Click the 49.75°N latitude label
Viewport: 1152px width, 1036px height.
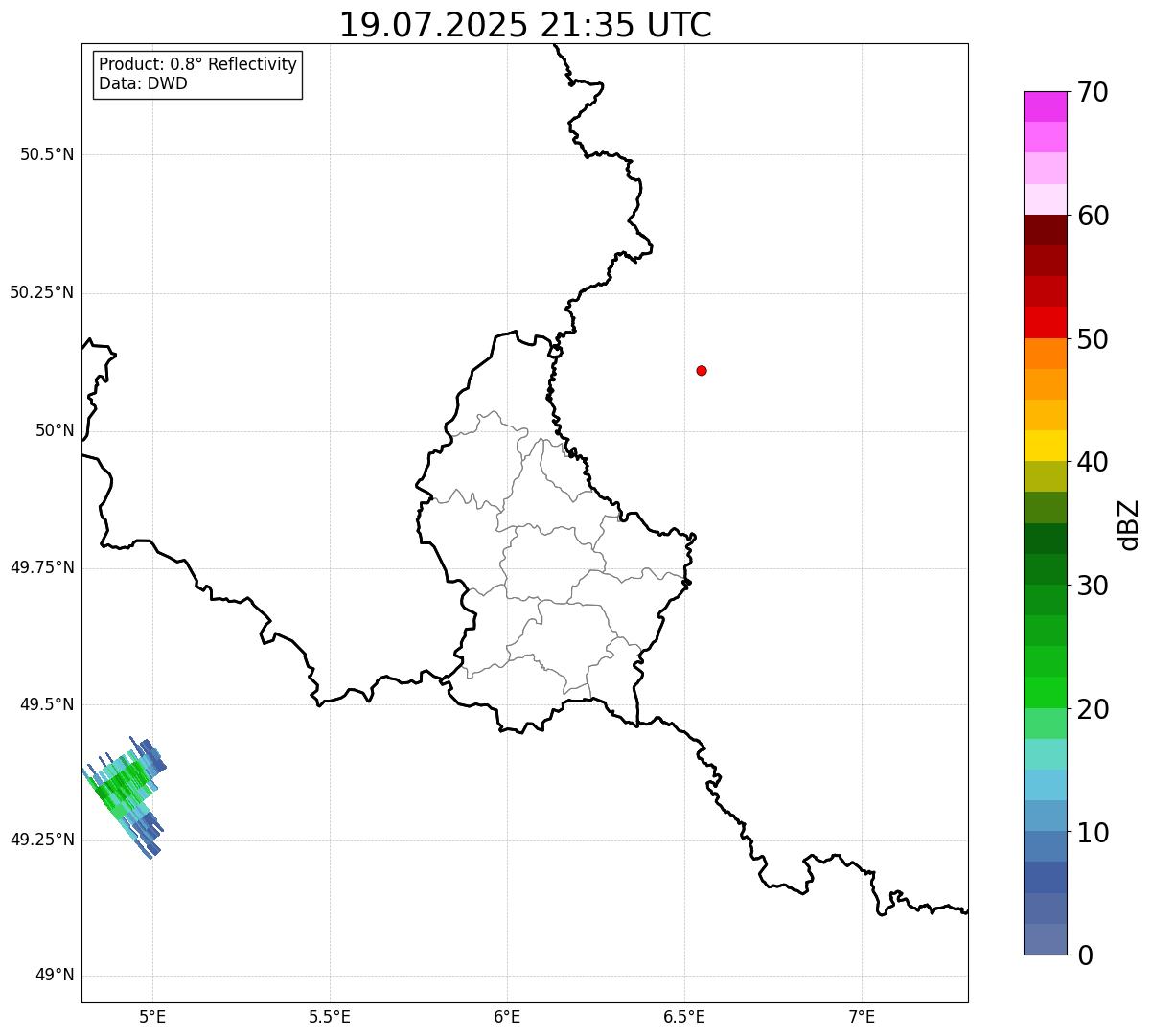coord(42,567)
